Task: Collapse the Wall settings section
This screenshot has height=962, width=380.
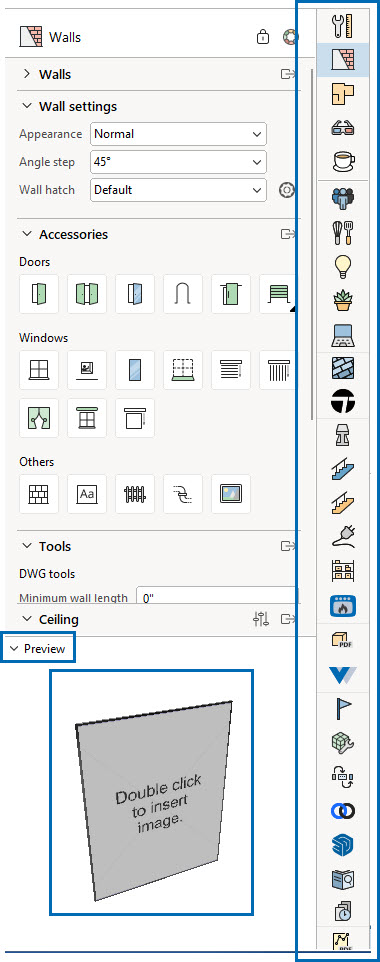Action: point(26,106)
